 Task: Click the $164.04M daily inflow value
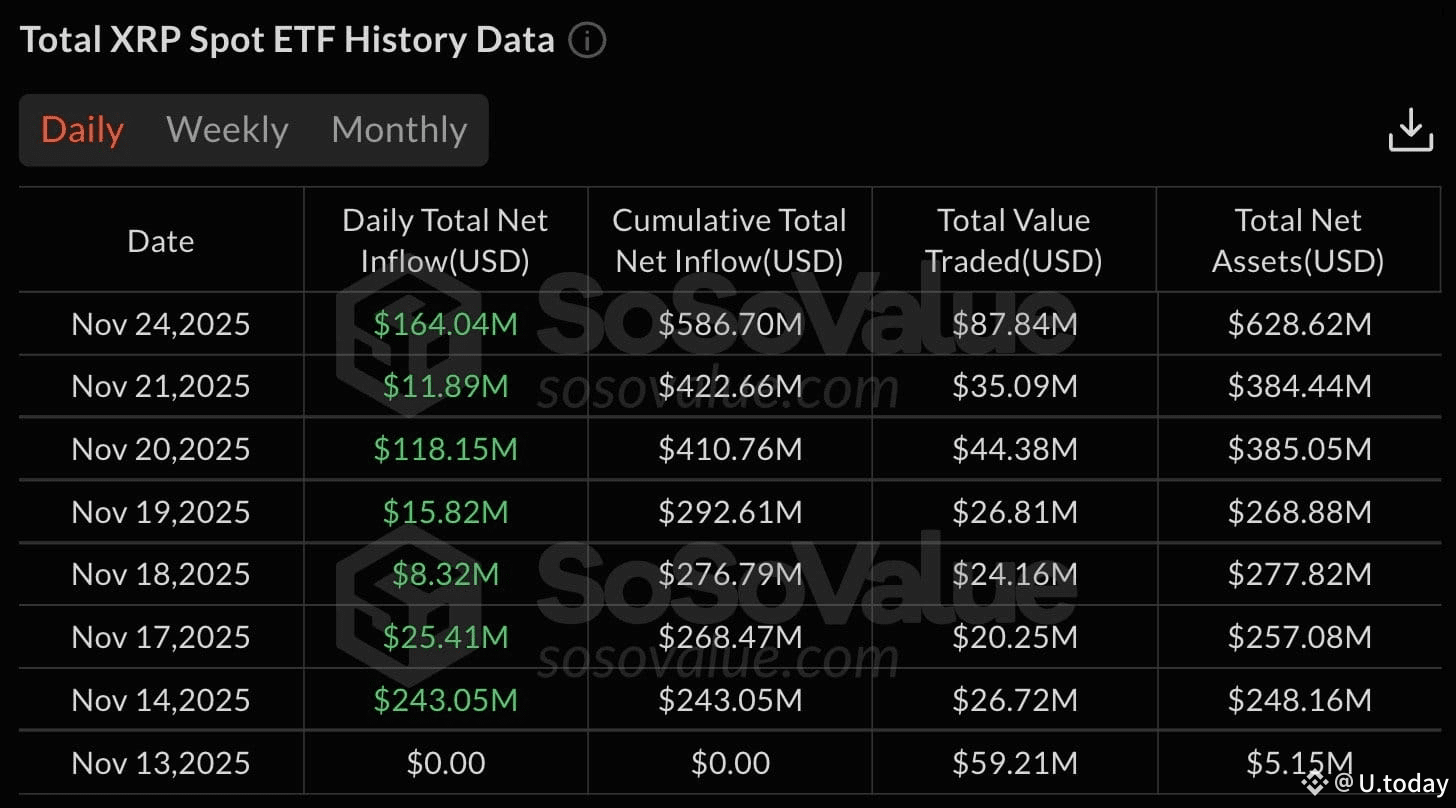pyautogui.click(x=445, y=324)
